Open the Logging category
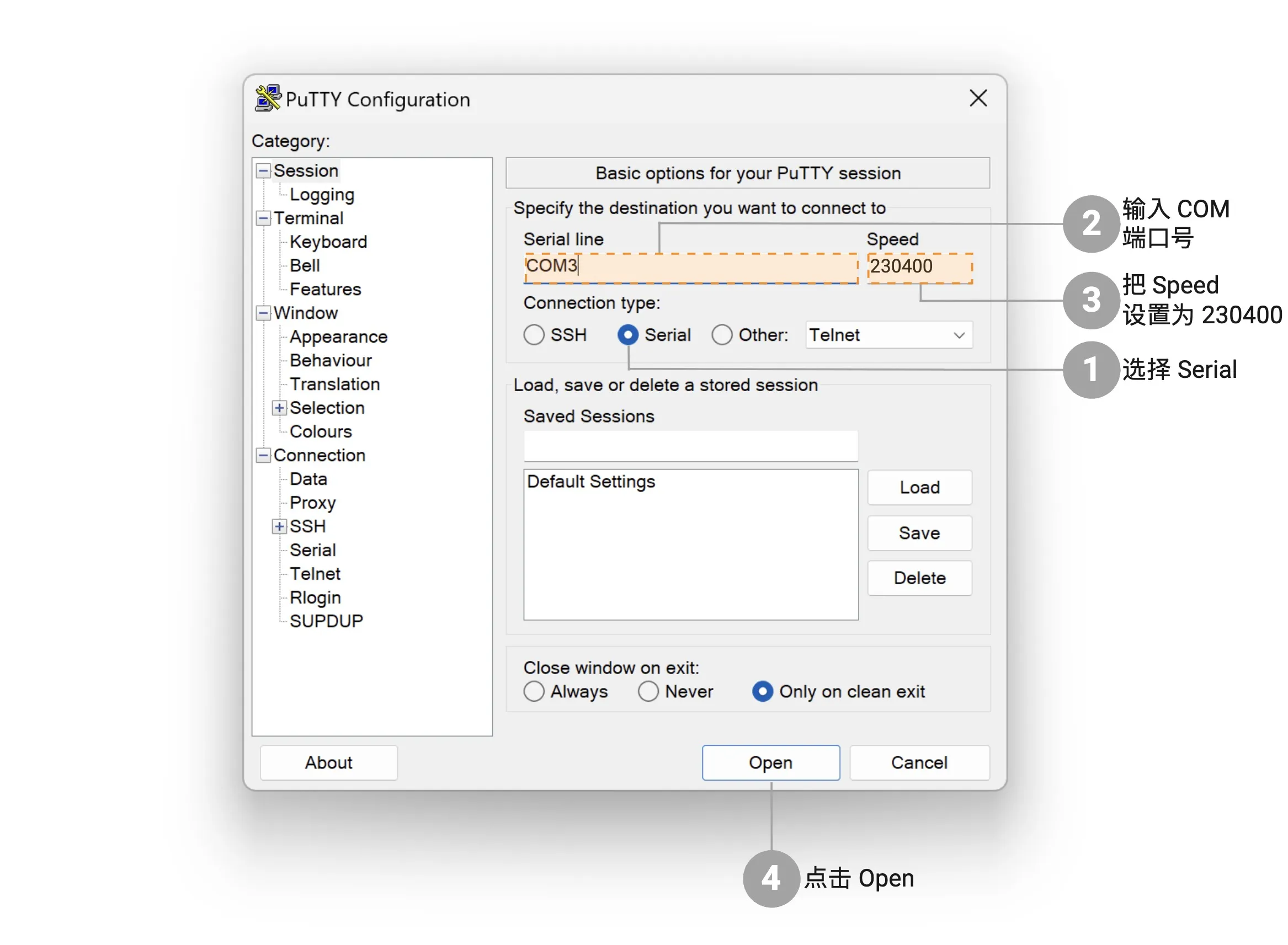Image resolution: width=1288 pixels, height=945 pixels. (x=322, y=195)
